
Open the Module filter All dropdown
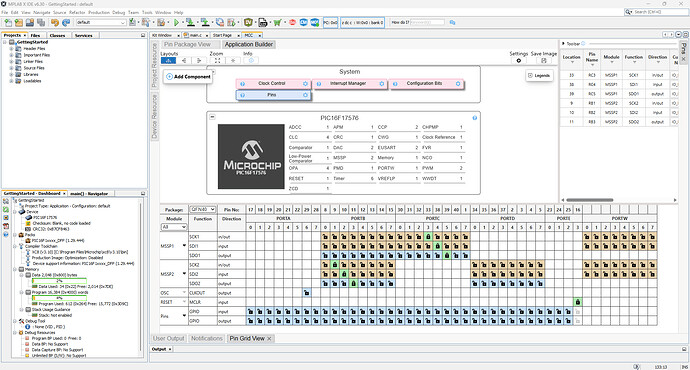tap(174, 227)
